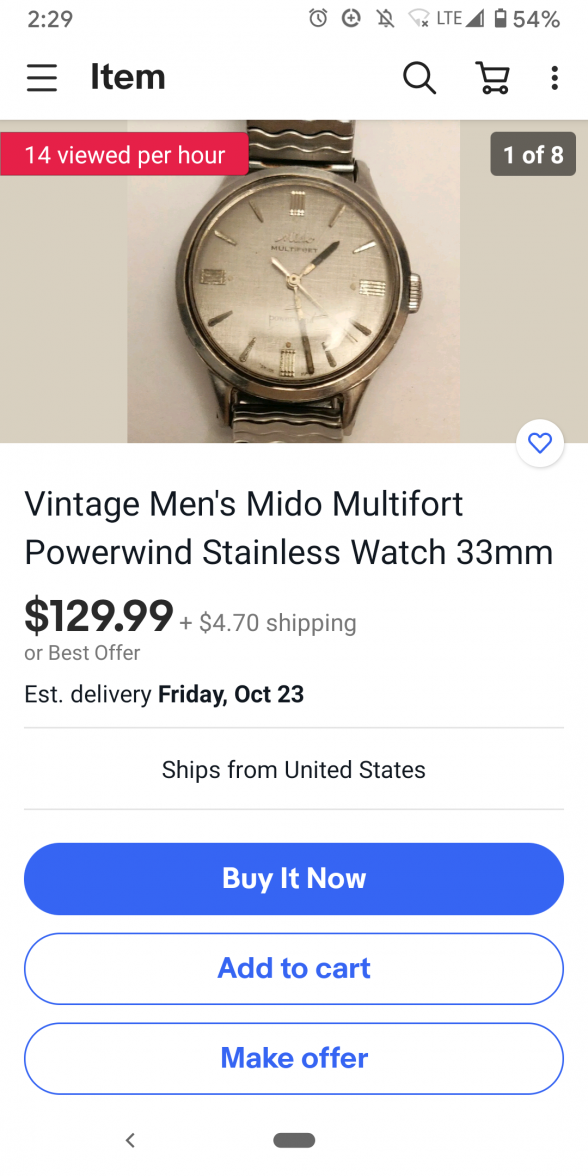Screen dimensions: 588x1176
Task: Click the Add to cart button
Action: point(294,968)
